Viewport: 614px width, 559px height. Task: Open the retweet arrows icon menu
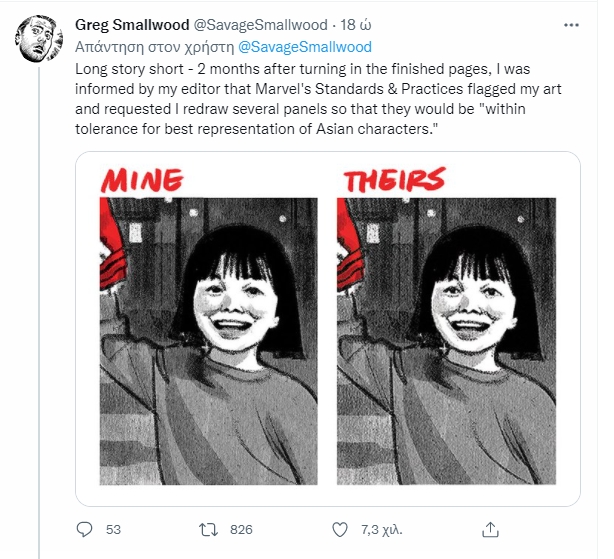[x=211, y=528]
